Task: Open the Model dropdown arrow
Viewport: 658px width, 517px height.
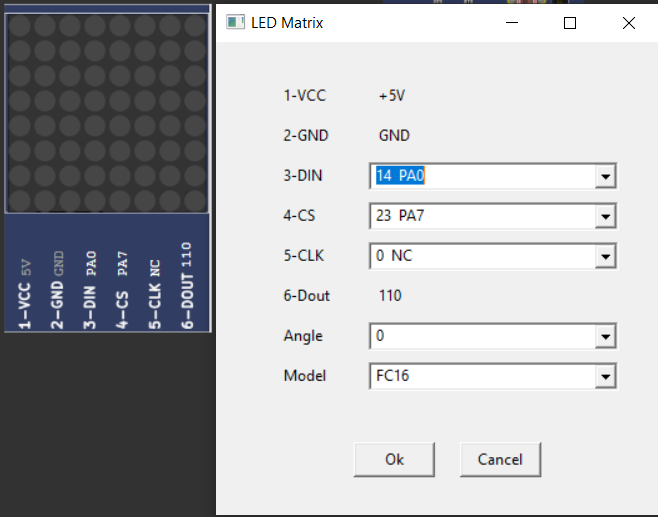Action: [605, 376]
